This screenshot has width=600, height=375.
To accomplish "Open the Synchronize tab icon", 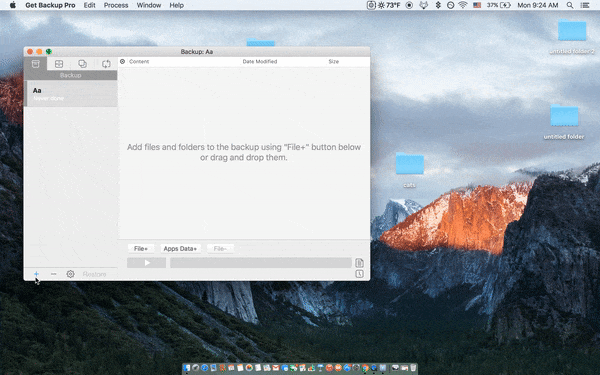I will click(x=106, y=64).
